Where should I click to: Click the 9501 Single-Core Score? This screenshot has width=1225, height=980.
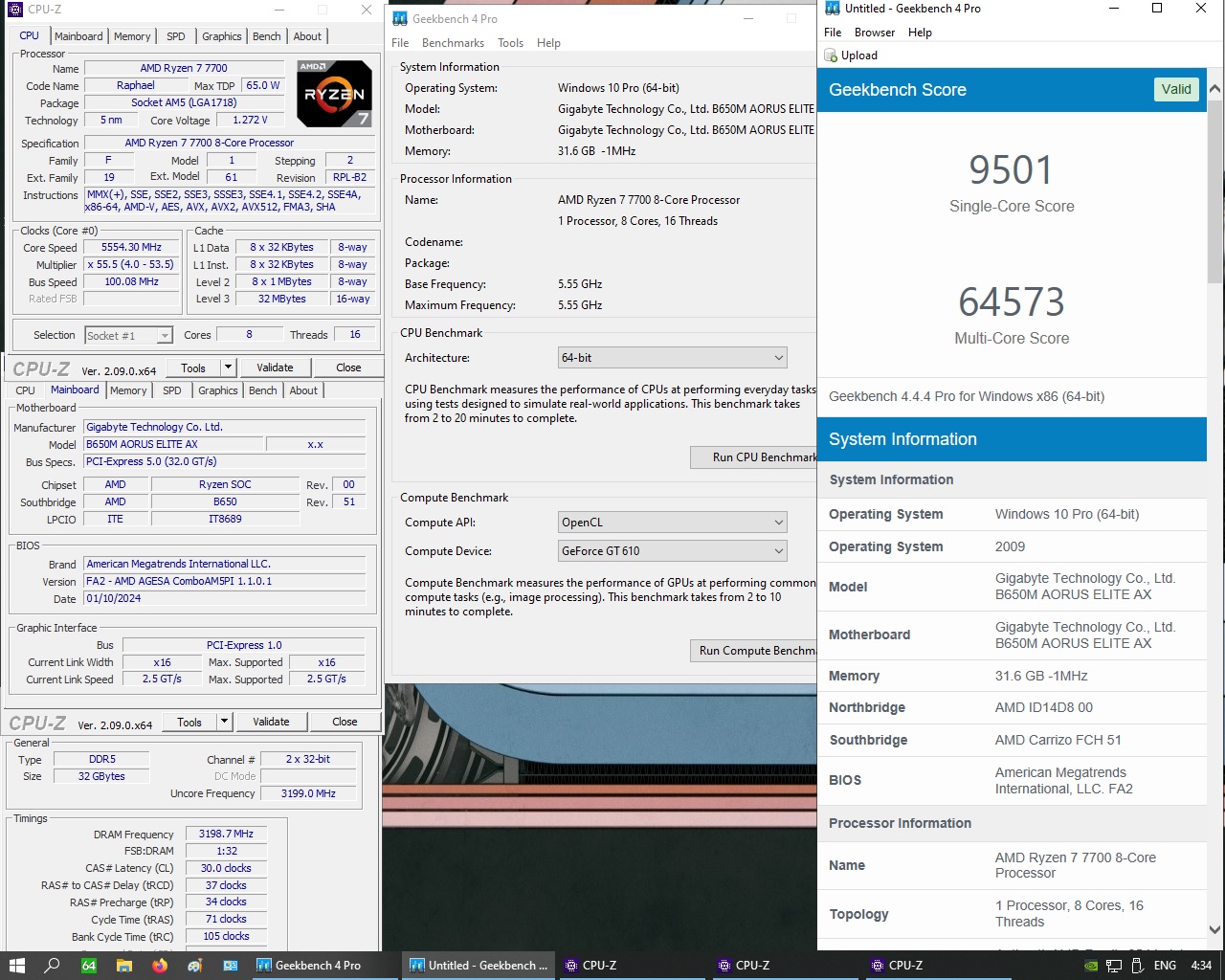pos(1011,170)
